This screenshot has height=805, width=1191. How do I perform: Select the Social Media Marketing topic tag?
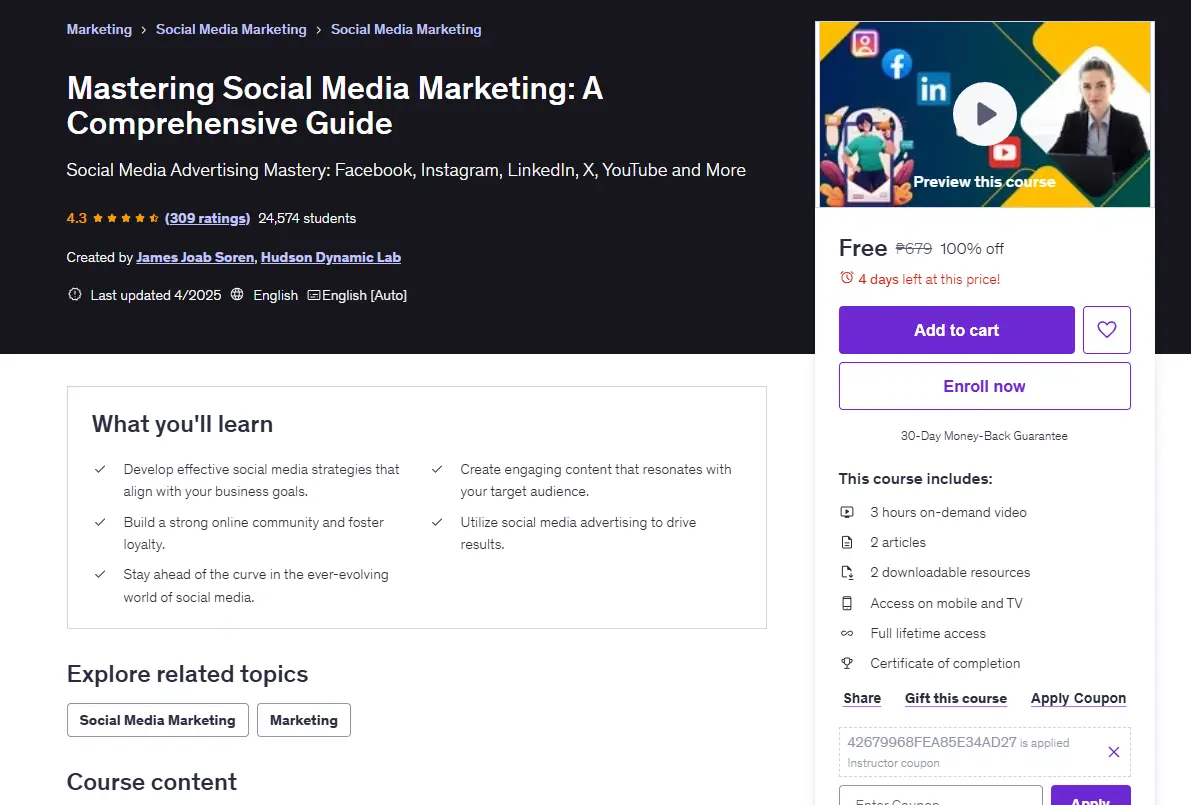[158, 720]
